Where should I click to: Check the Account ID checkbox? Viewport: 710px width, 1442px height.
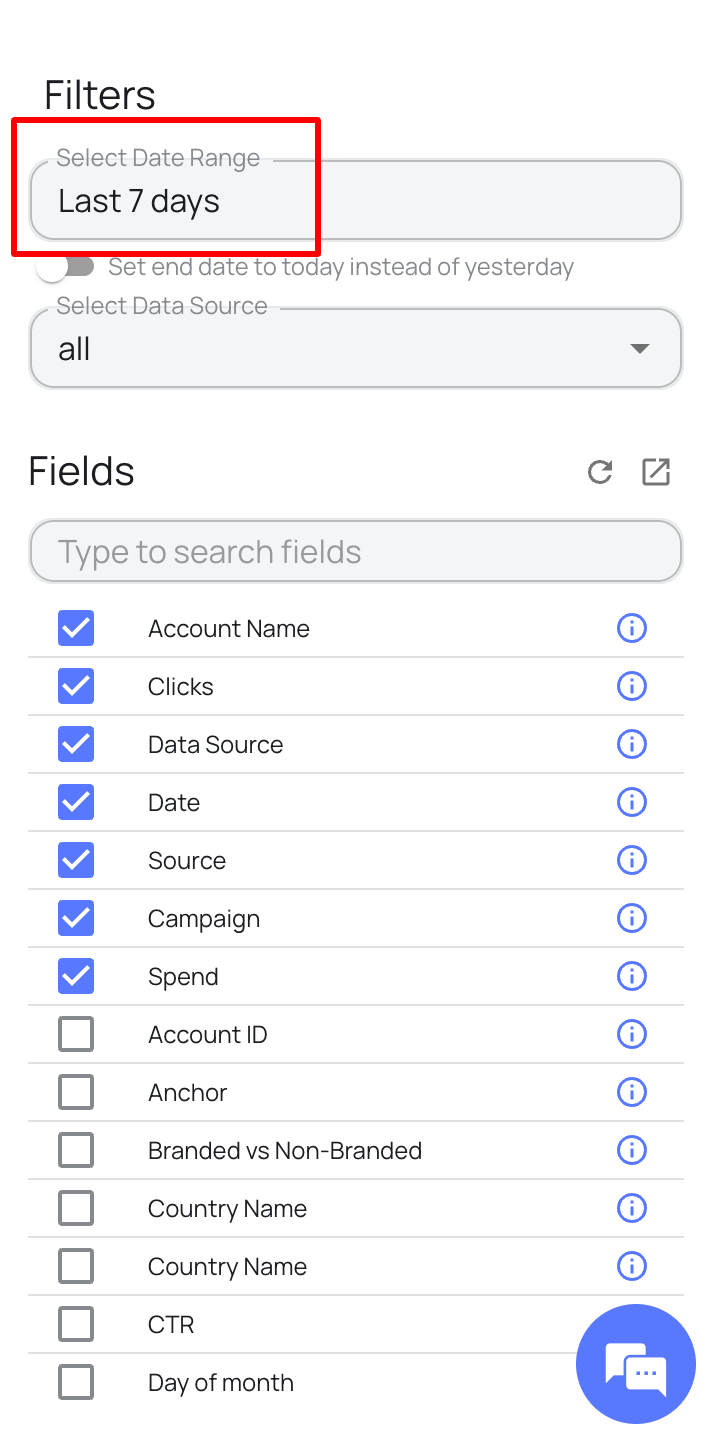[x=76, y=1034]
